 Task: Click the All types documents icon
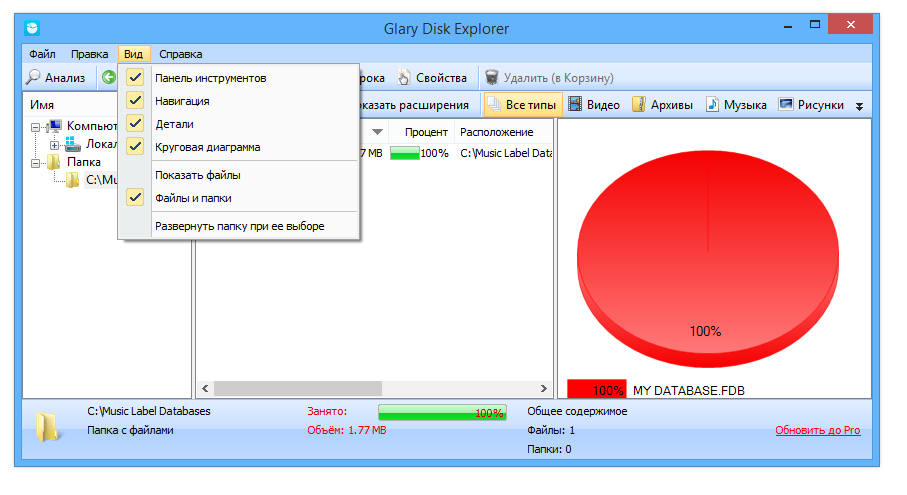494,105
